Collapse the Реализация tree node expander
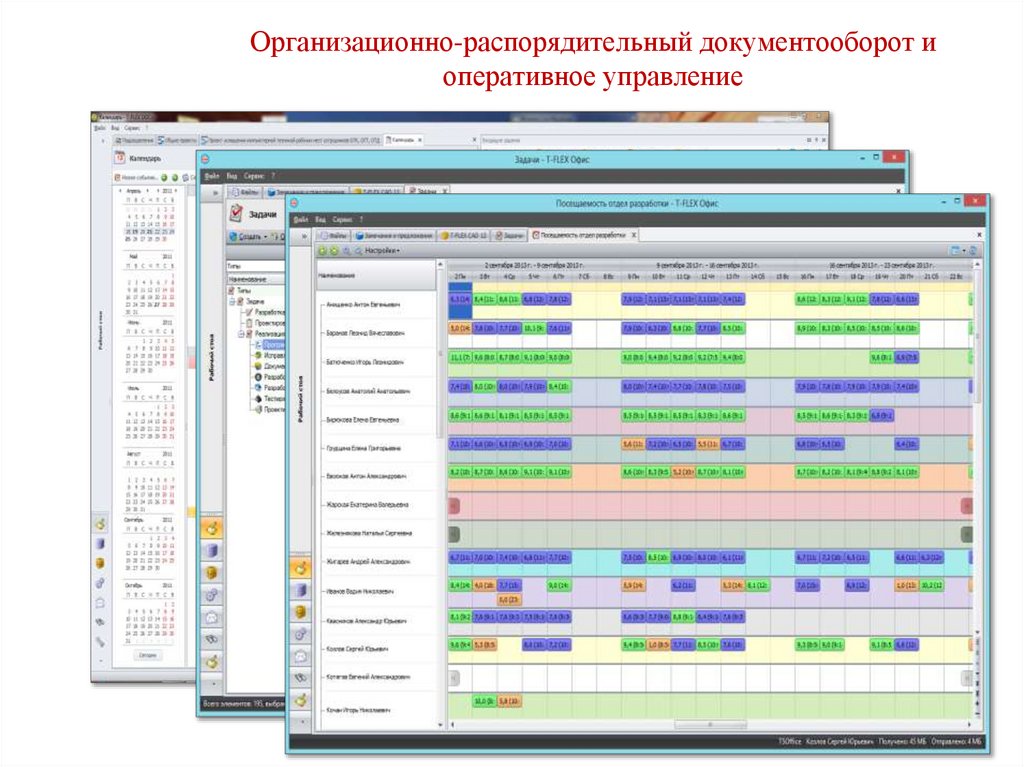This screenshot has height=767, width=1024. pyautogui.click(x=241, y=334)
